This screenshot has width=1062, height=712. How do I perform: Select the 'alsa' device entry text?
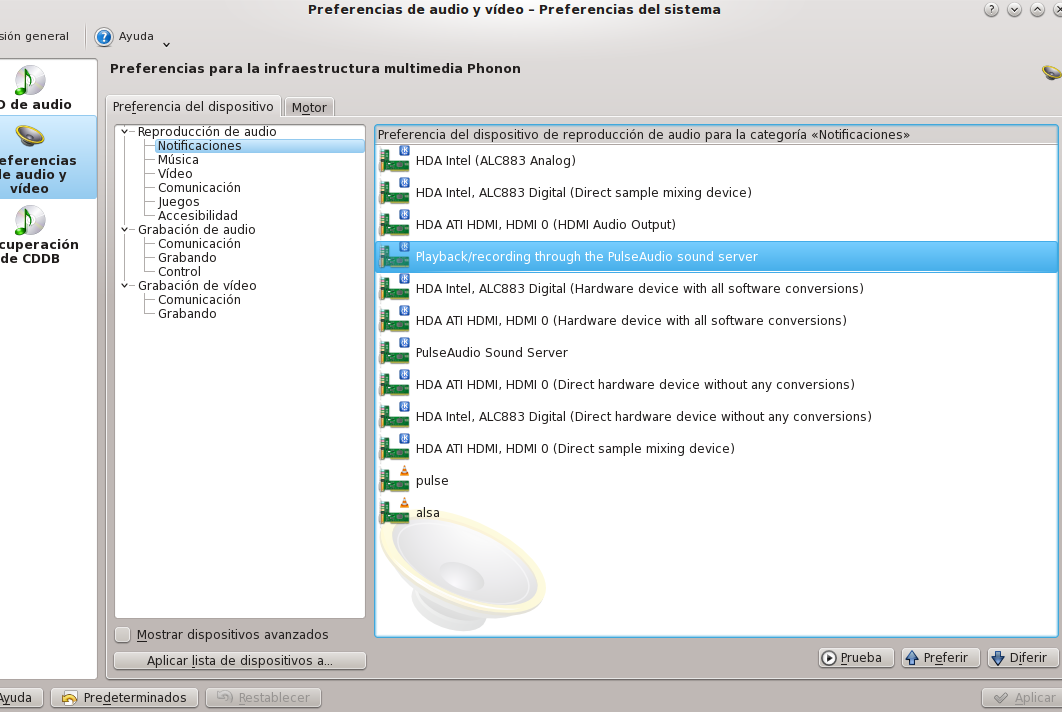point(427,512)
